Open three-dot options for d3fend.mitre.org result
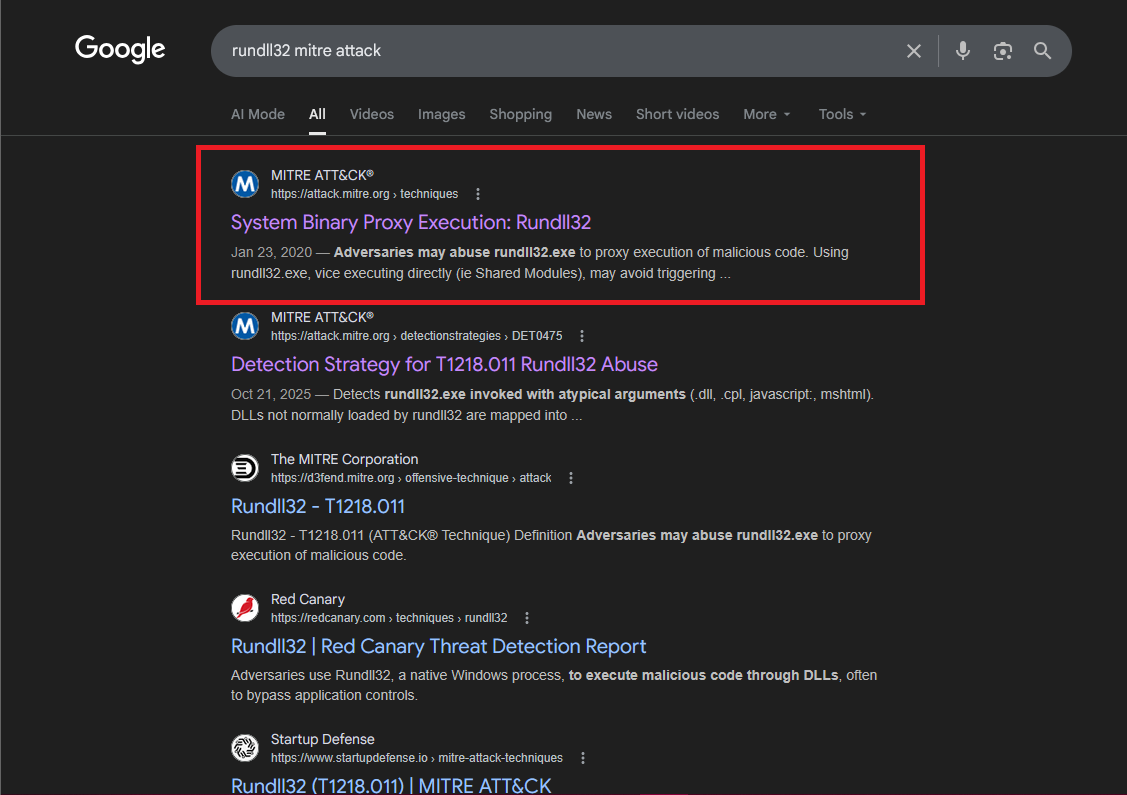Image resolution: width=1127 pixels, height=795 pixels. (571, 478)
